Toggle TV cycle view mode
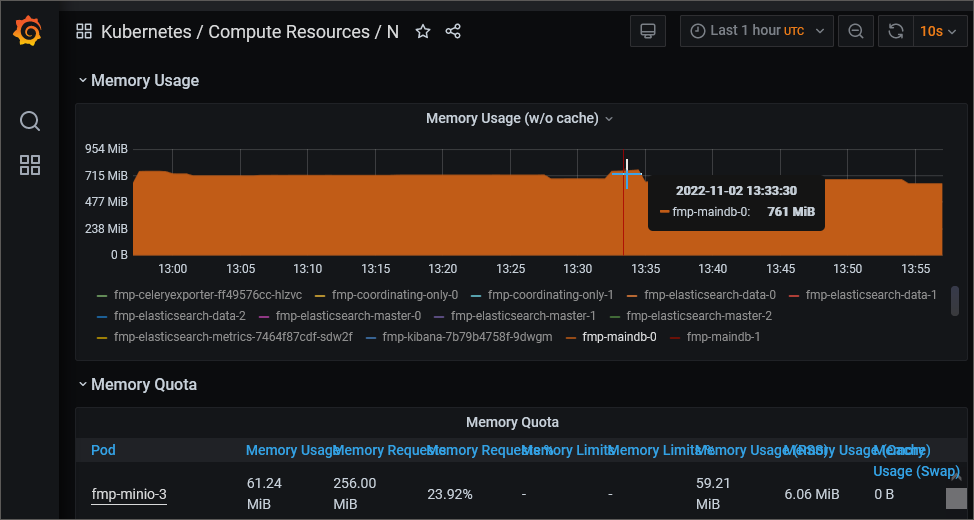974x520 pixels. 648,31
